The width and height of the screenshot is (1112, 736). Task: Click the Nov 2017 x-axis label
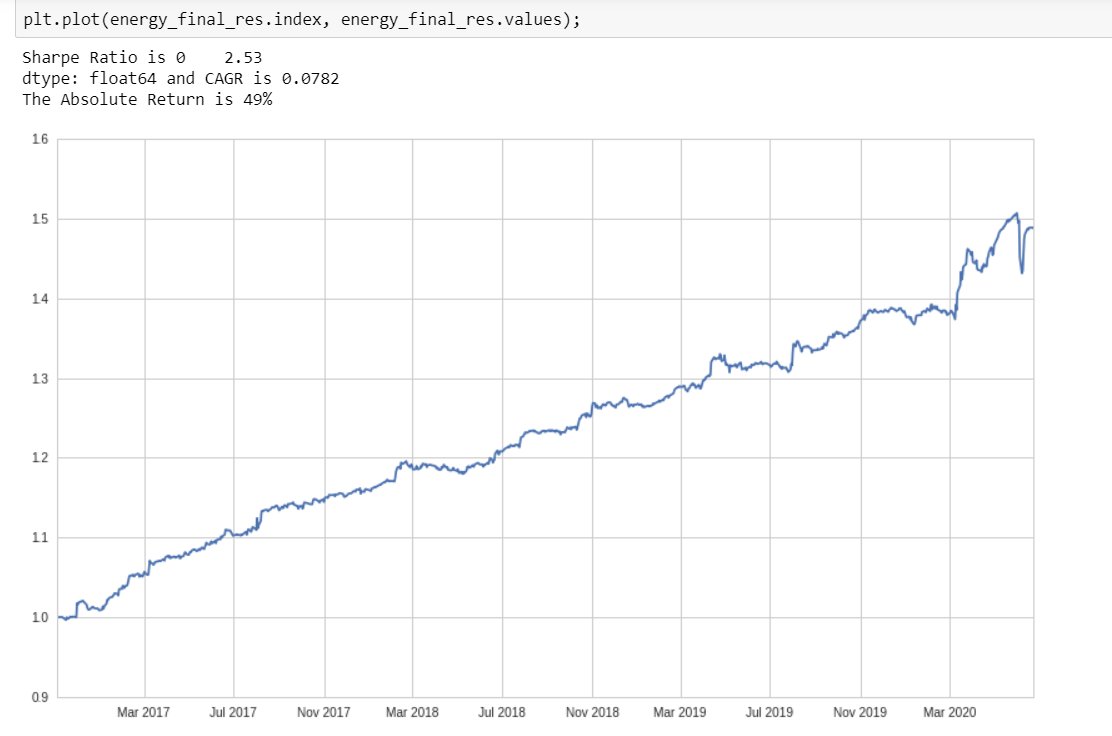click(x=322, y=712)
